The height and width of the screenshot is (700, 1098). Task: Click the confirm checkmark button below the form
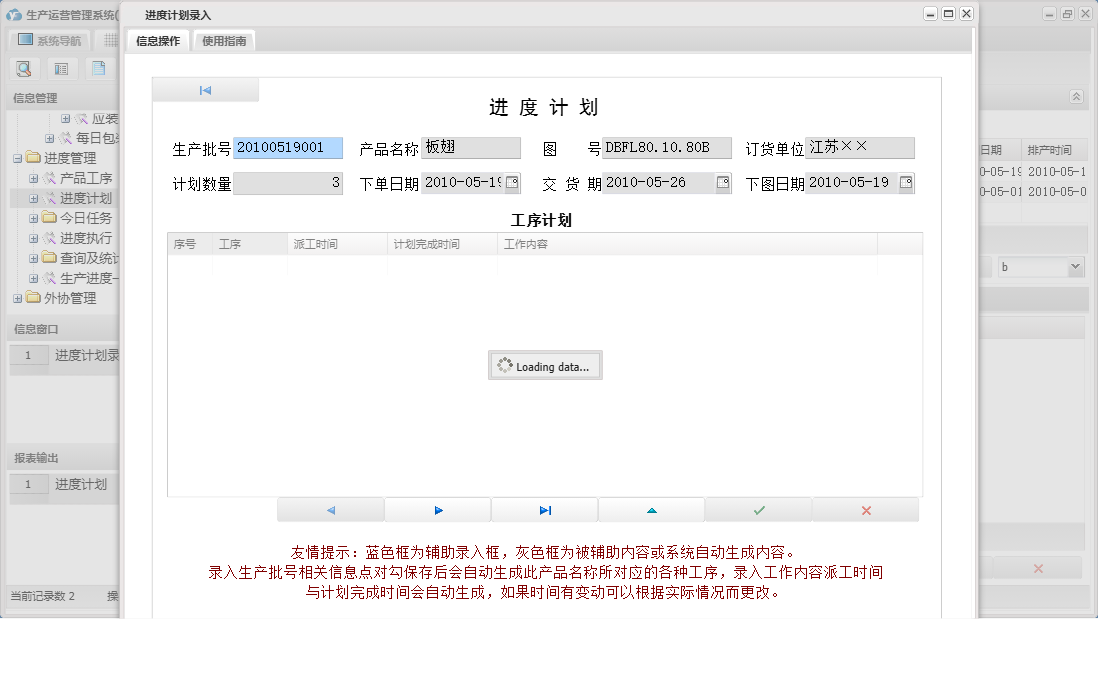758,509
